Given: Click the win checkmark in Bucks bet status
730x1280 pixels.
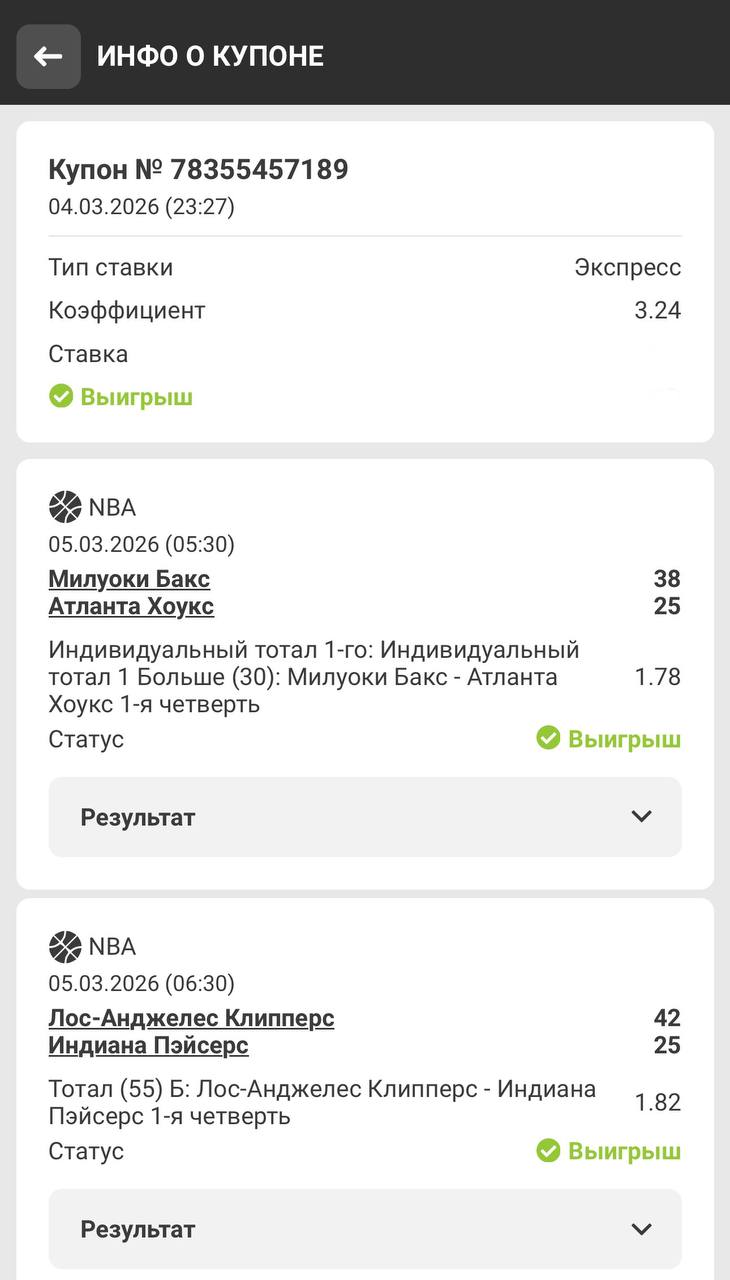Looking at the screenshot, I should pos(547,739).
